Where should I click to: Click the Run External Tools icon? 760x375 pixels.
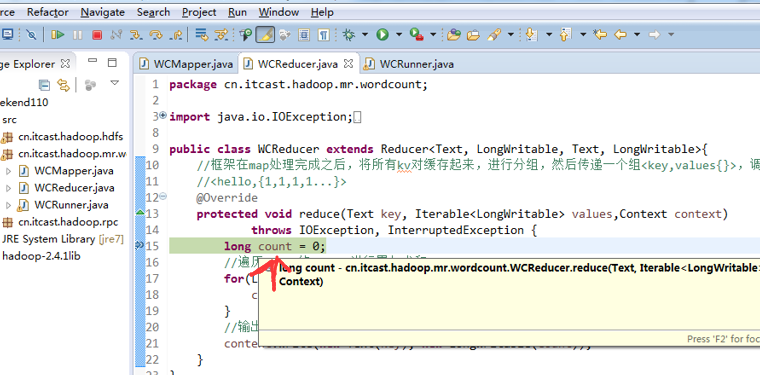417,34
